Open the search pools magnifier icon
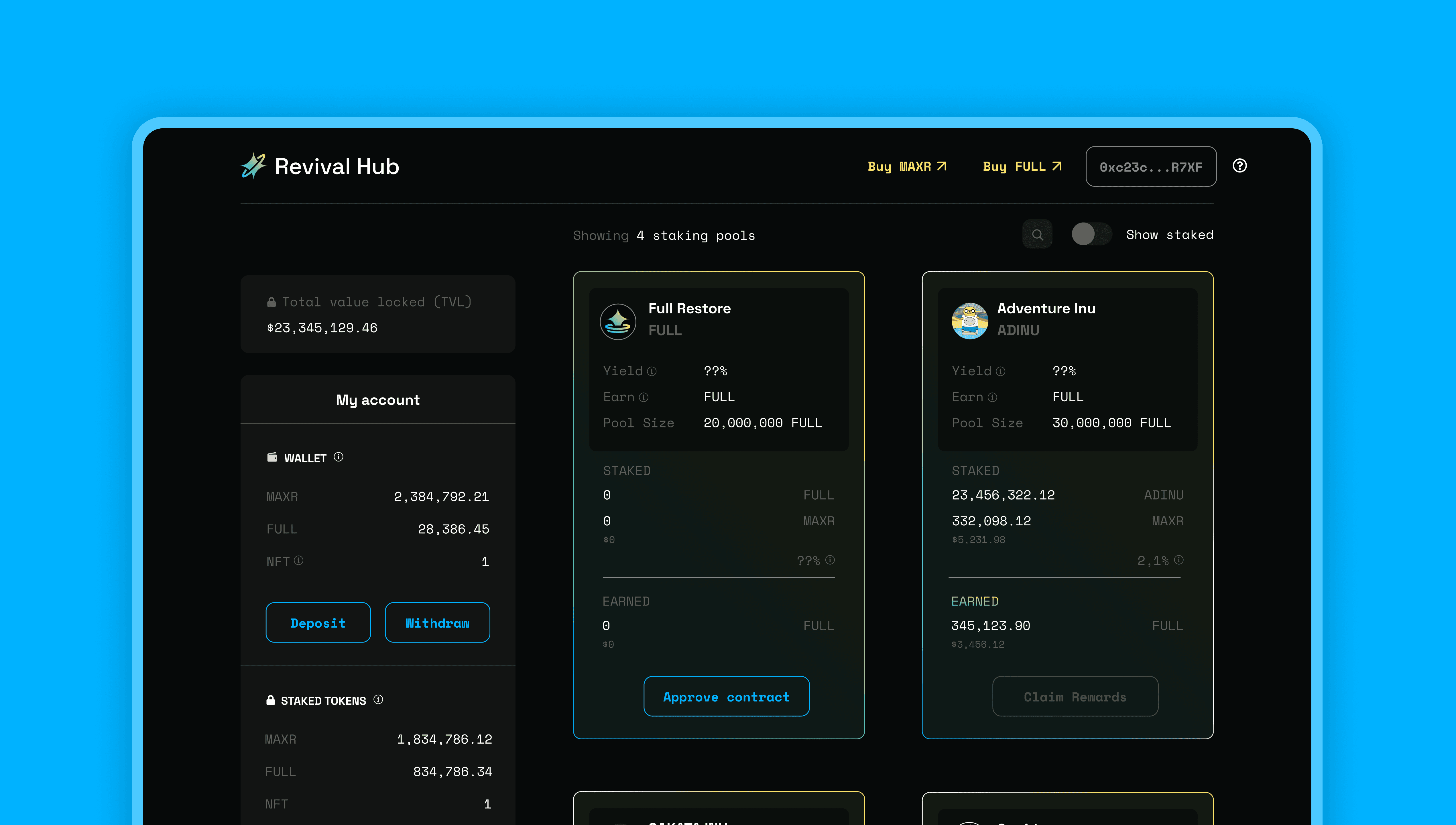1456x825 pixels. 1037,235
